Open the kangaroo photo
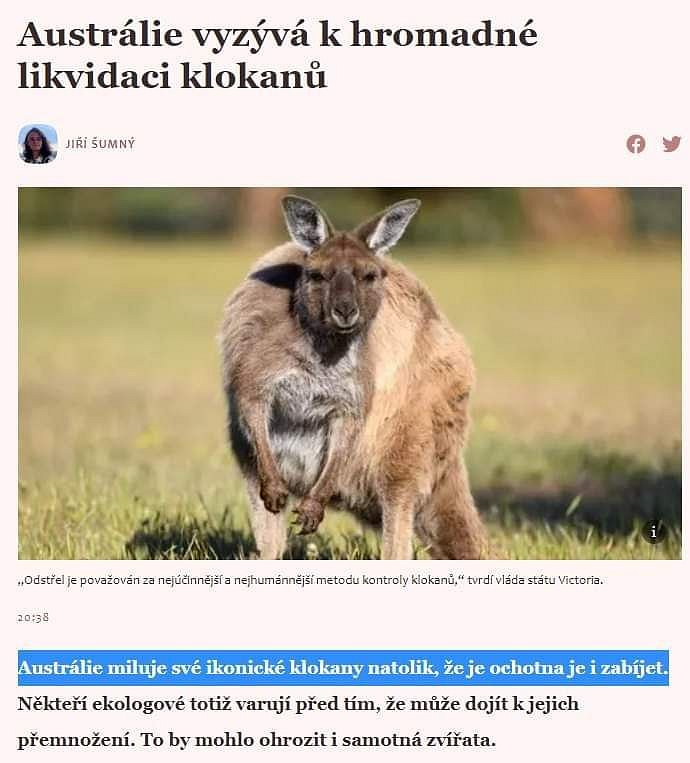 [x=350, y=373]
